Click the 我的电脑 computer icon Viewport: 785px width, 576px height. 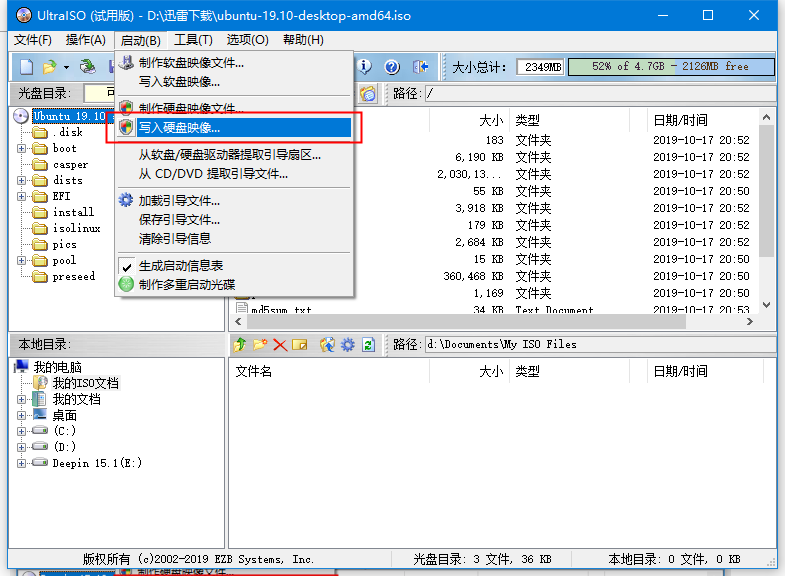pos(21,366)
